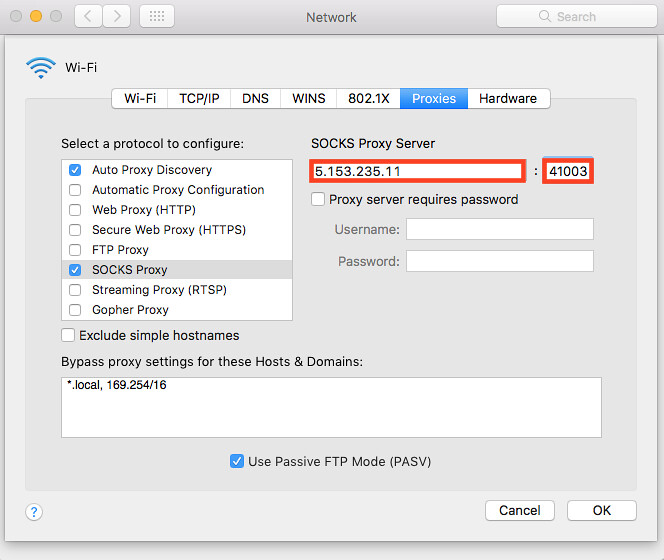Open the WINS tab
Screen dimensions: 664x560
coord(309,98)
